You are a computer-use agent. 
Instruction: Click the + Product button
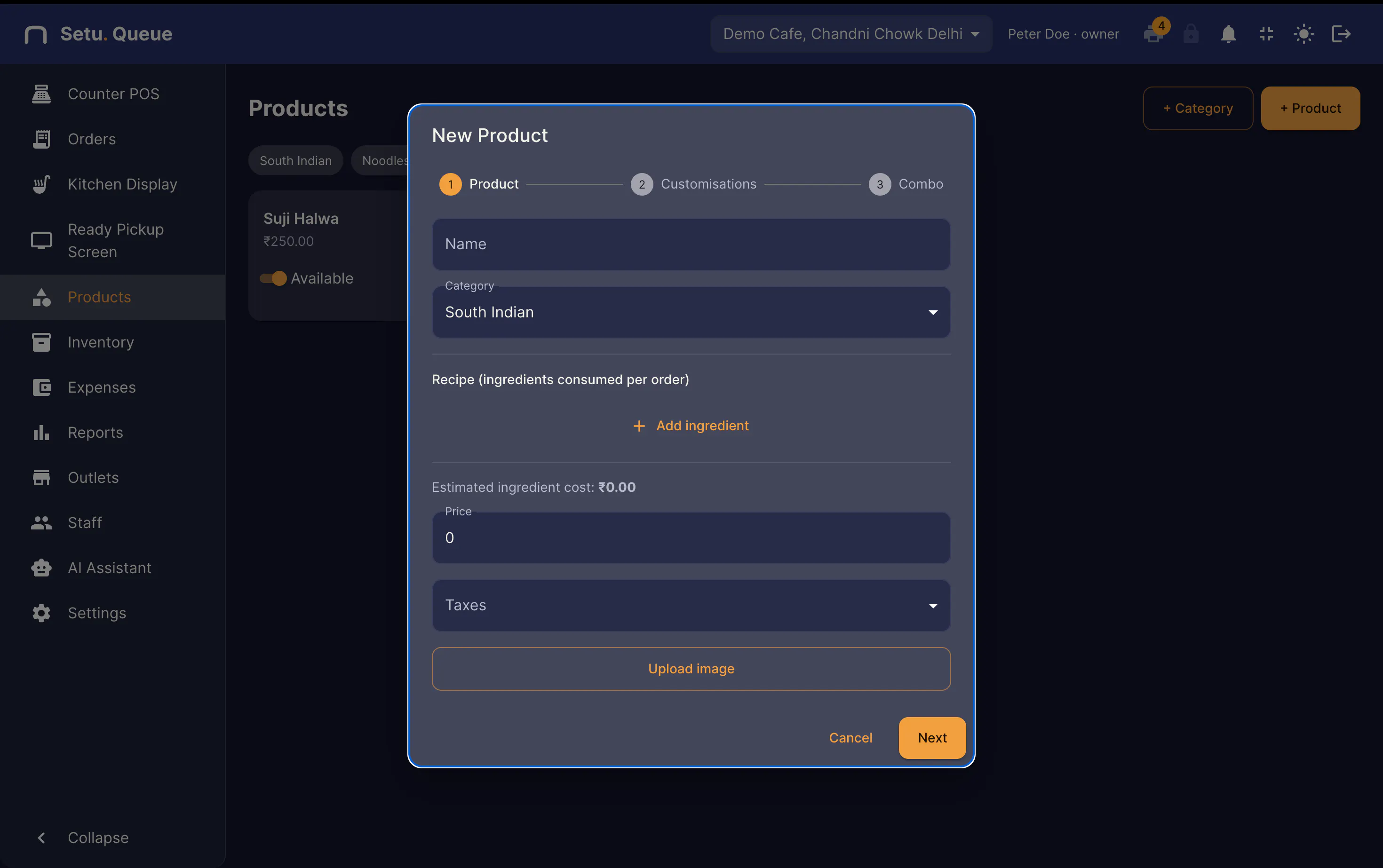point(1311,109)
